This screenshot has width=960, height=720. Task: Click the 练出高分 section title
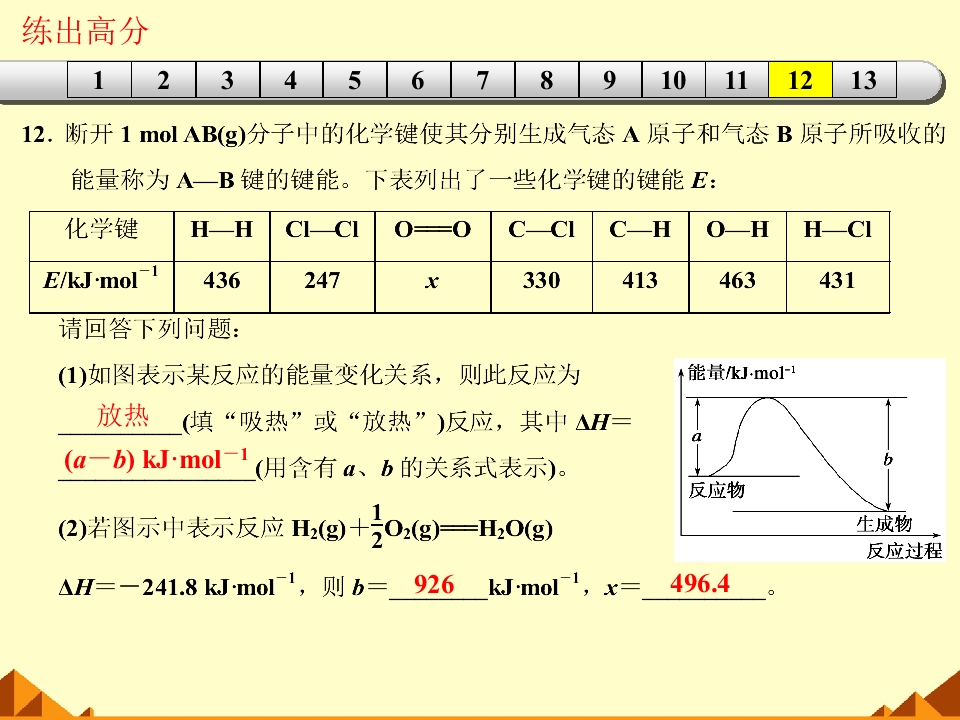pyautogui.click(x=85, y=31)
